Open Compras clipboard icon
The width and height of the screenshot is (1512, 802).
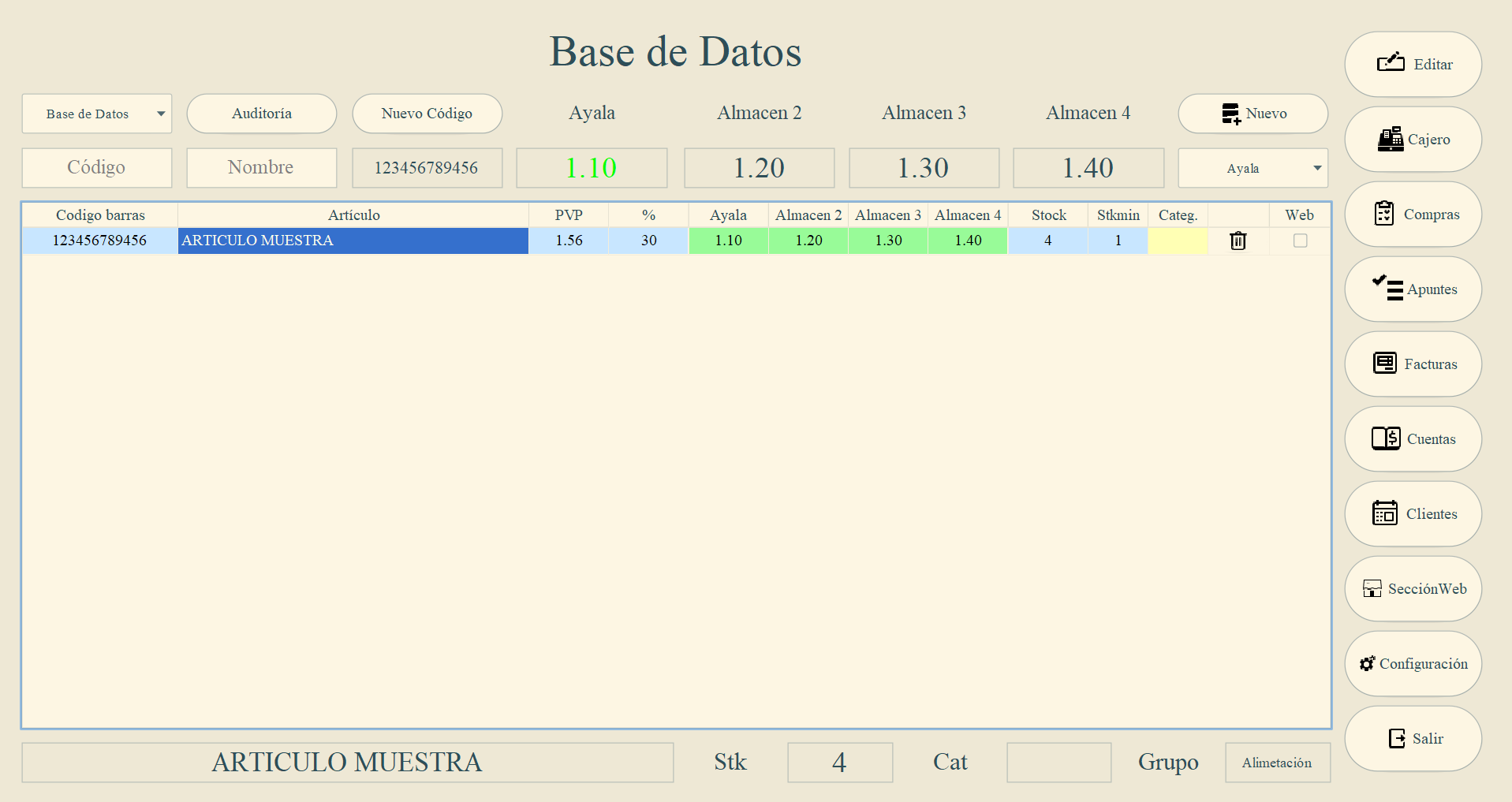pos(1384,214)
